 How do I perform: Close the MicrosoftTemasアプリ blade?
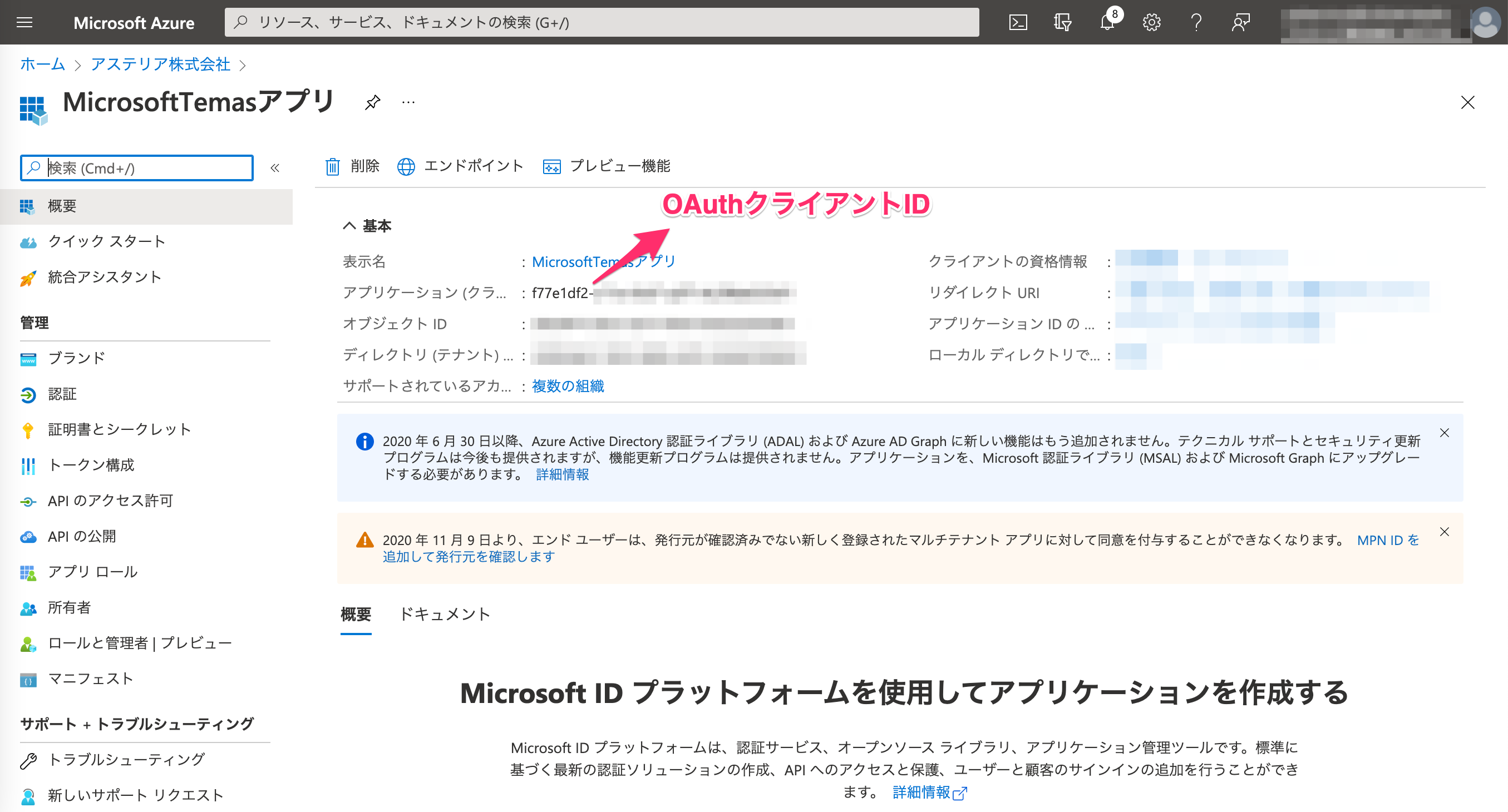[1467, 102]
